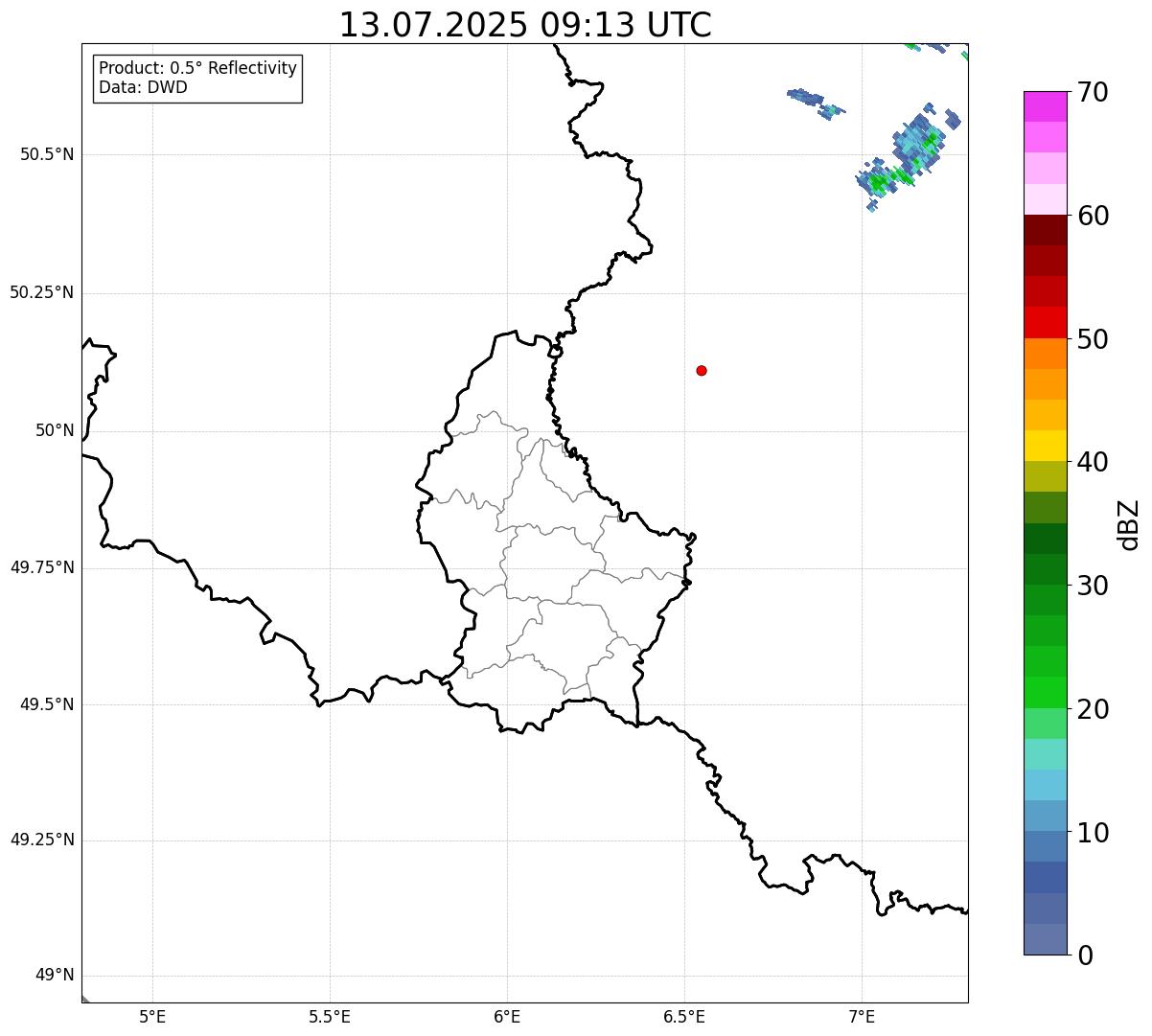Click the 49.75°N latitude label
This screenshot has width=1152, height=1036.
(x=42, y=567)
